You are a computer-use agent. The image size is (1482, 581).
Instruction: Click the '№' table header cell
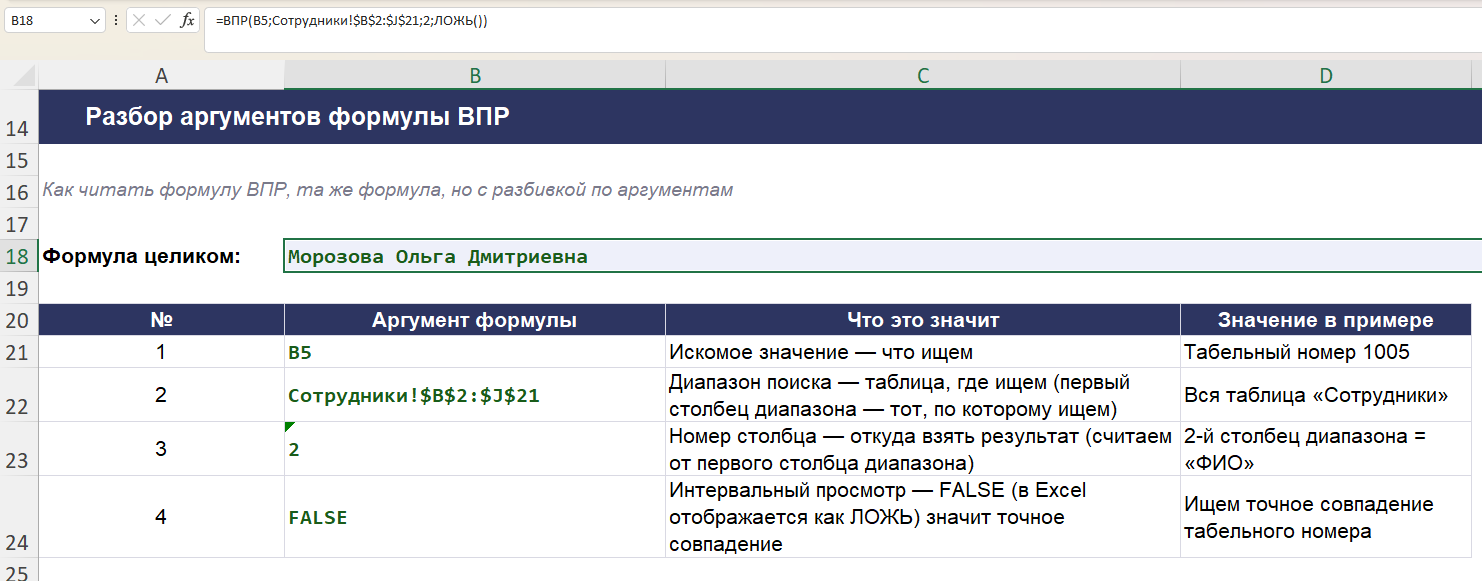(162, 320)
